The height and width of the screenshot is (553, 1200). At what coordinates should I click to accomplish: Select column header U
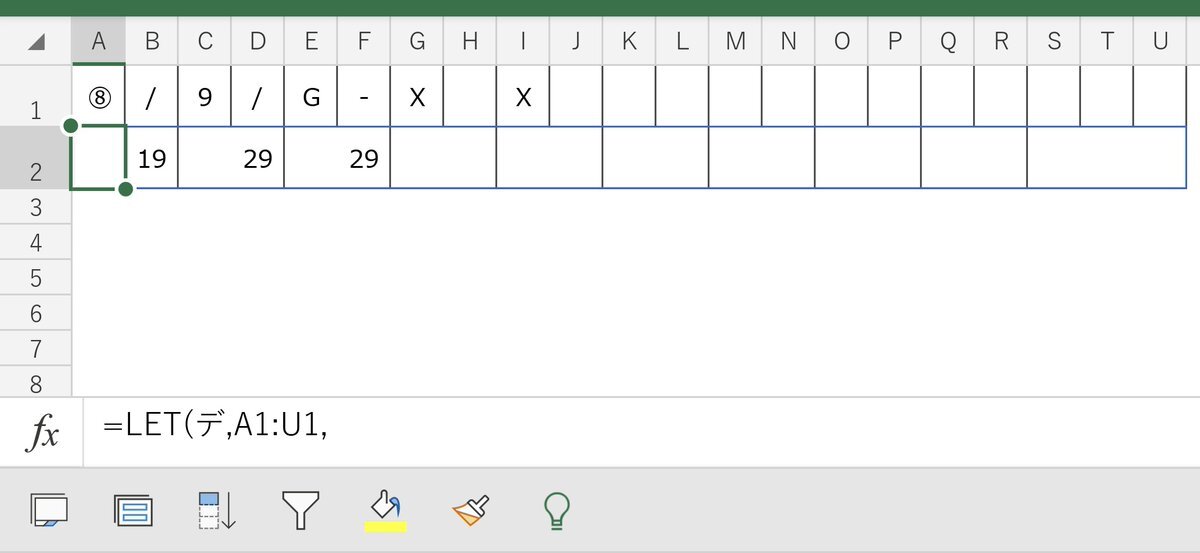(1160, 42)
